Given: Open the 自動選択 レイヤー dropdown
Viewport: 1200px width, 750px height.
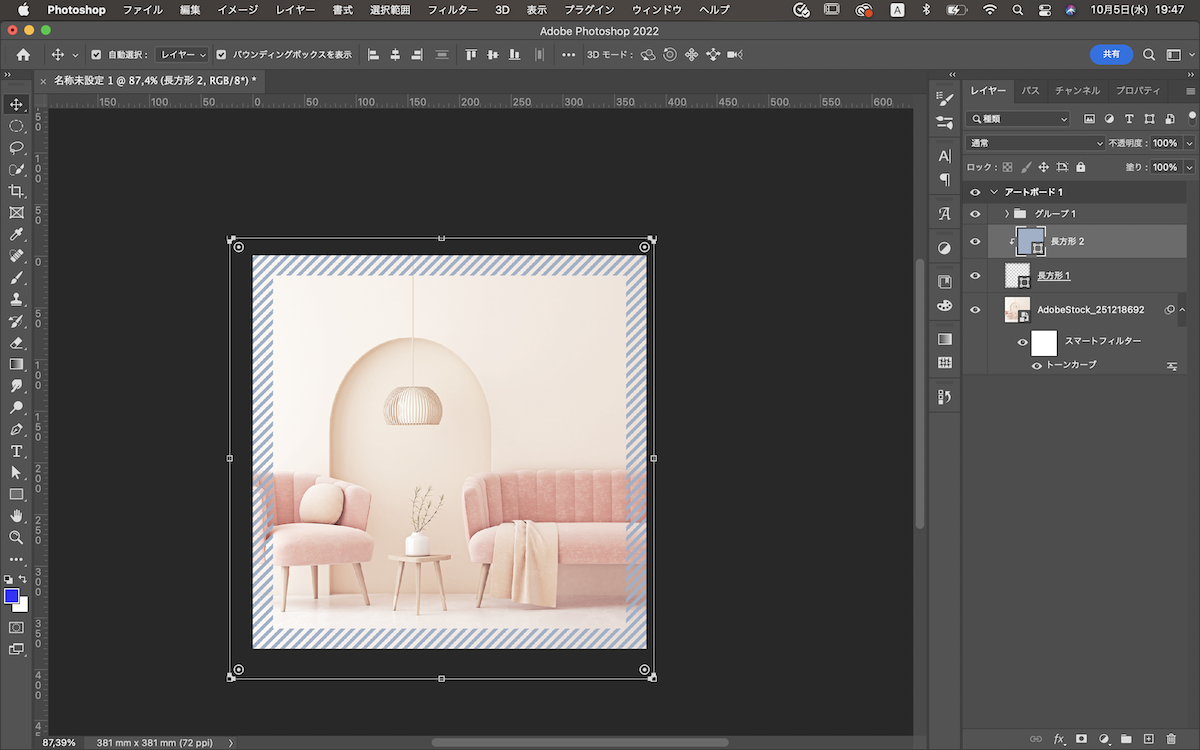Looking at the screenshot, I should (182, 55).
